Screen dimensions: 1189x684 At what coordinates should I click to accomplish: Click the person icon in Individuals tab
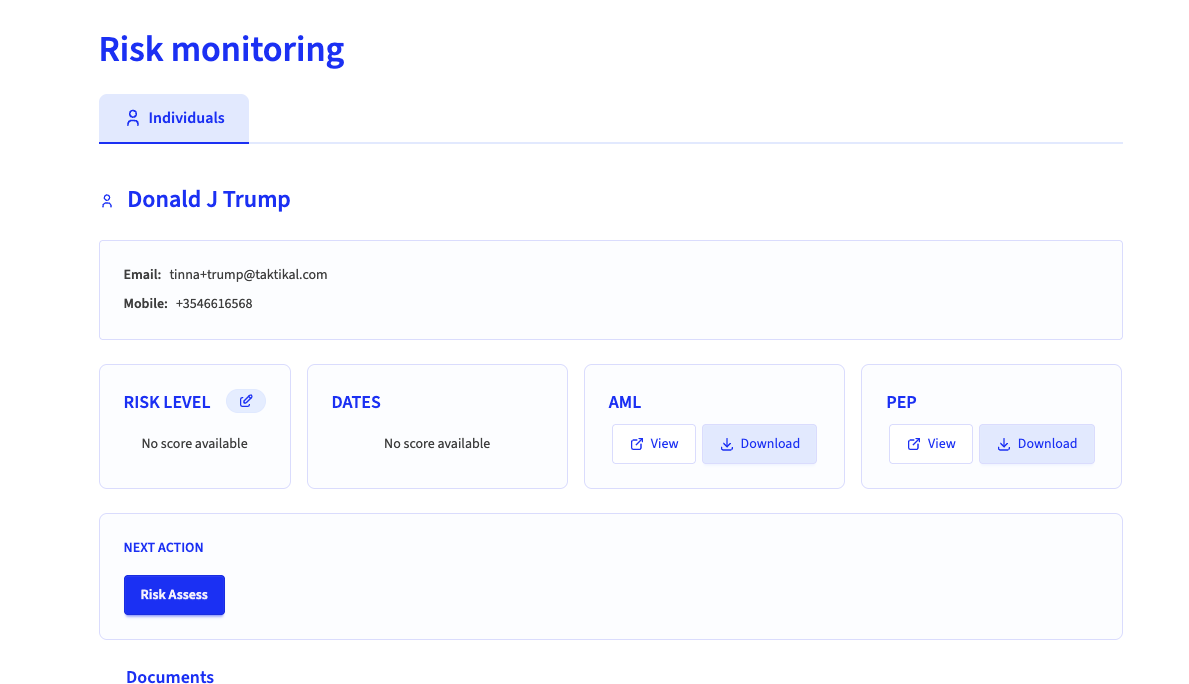(x=133, y=118)
